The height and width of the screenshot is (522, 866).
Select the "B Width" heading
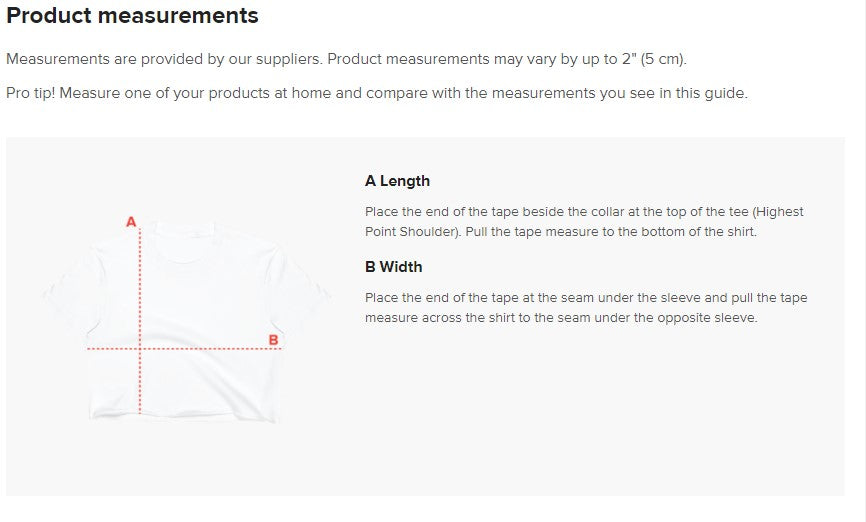click(393, 267)
